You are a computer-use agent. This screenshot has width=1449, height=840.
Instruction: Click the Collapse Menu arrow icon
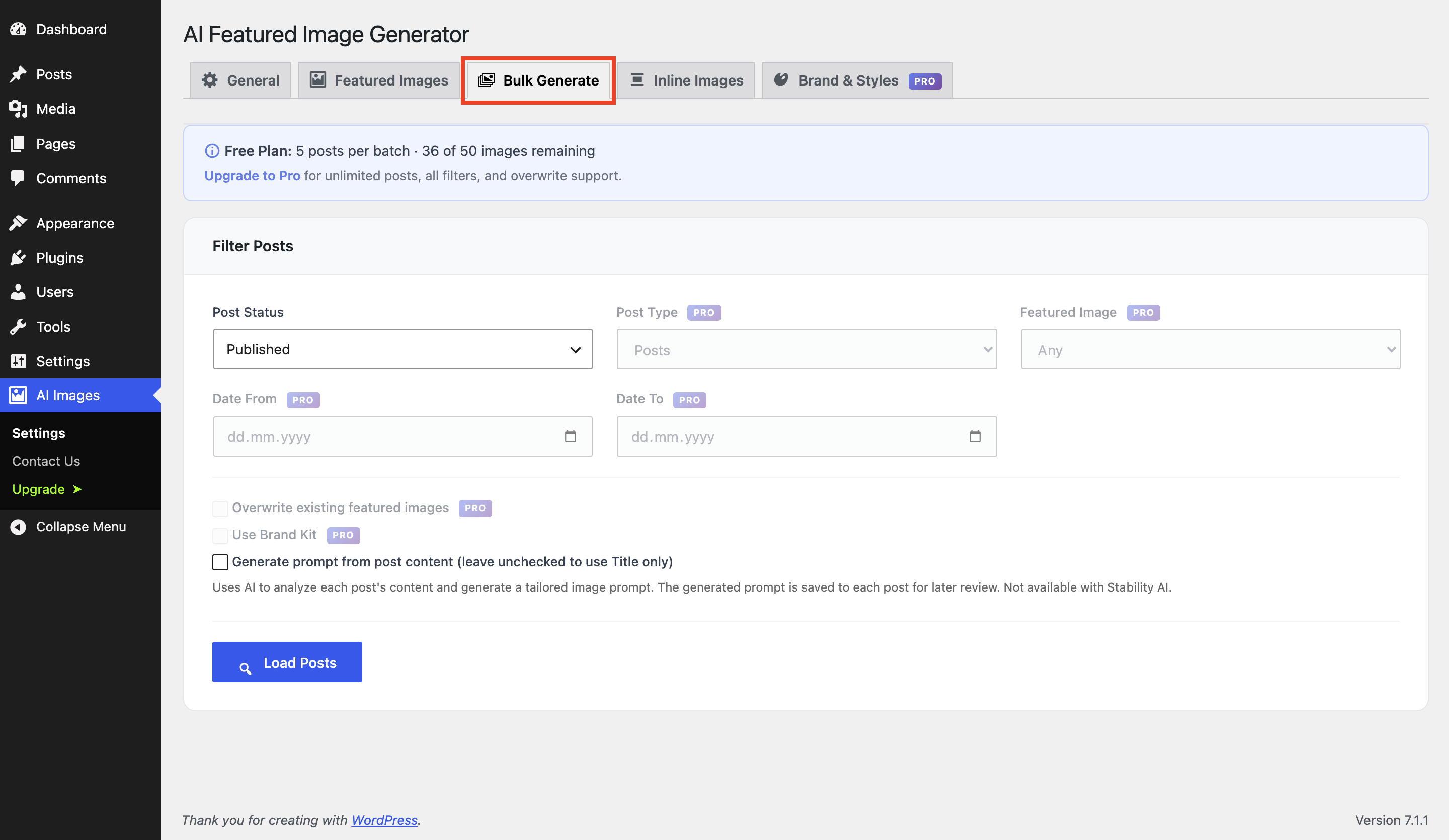[x=19, y=527]
